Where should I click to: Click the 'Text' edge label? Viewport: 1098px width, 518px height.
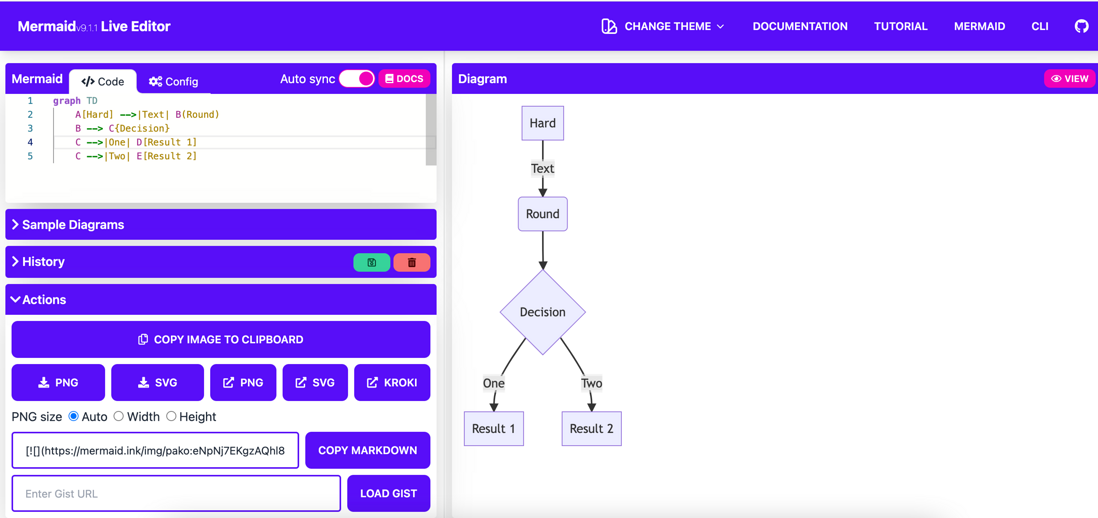click(x=543, y=169)
